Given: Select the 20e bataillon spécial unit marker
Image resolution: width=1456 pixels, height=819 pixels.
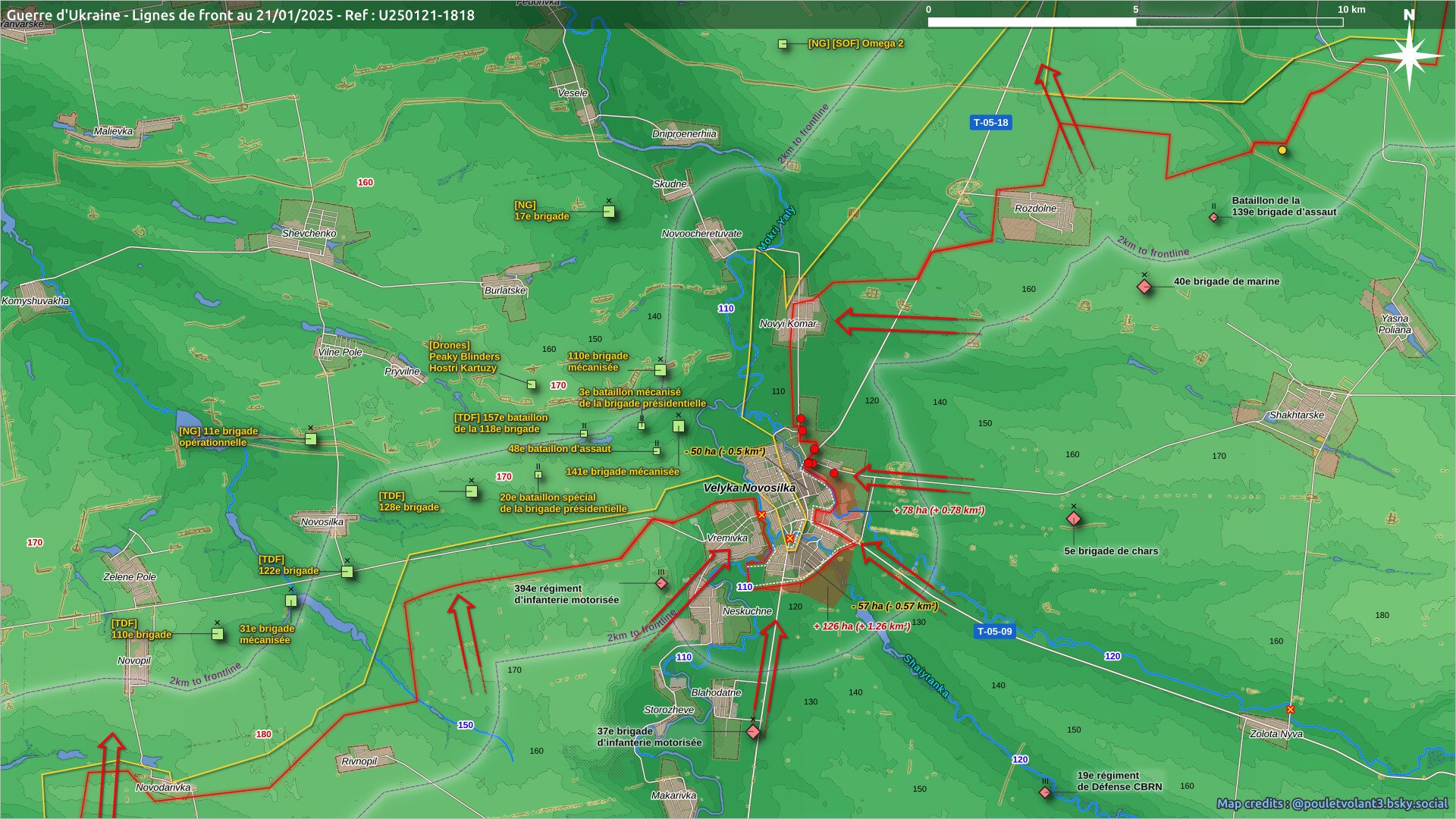Looking at the screenshot, I should point(538,475).
